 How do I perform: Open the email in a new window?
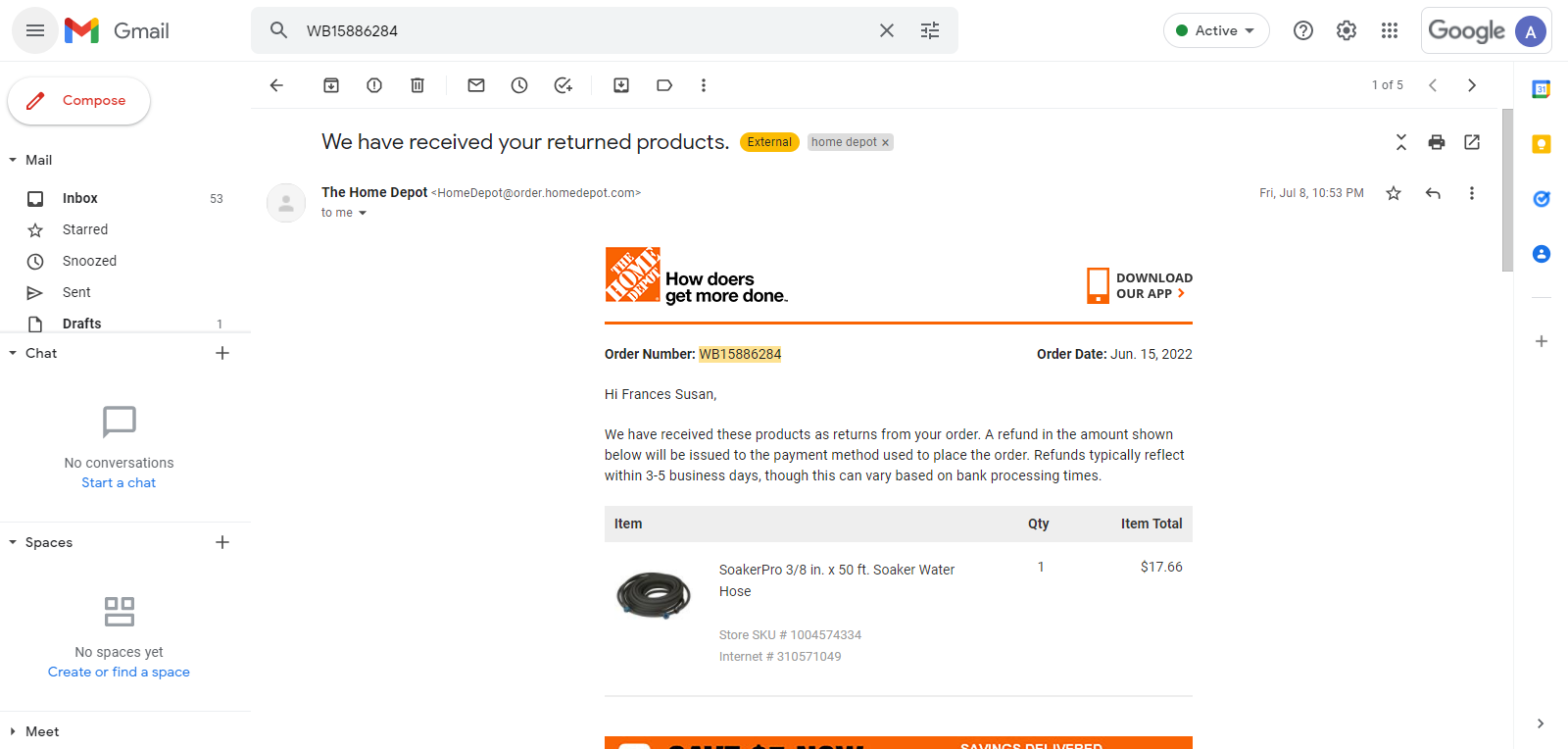click(1472, 142)
